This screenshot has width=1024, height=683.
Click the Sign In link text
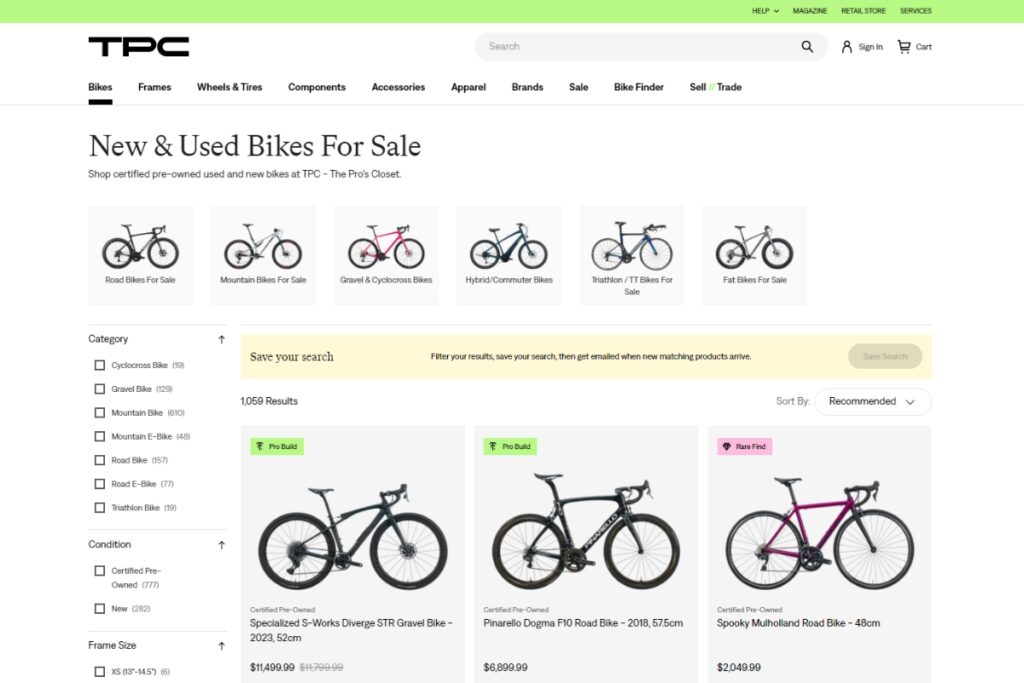pos(871,47)
